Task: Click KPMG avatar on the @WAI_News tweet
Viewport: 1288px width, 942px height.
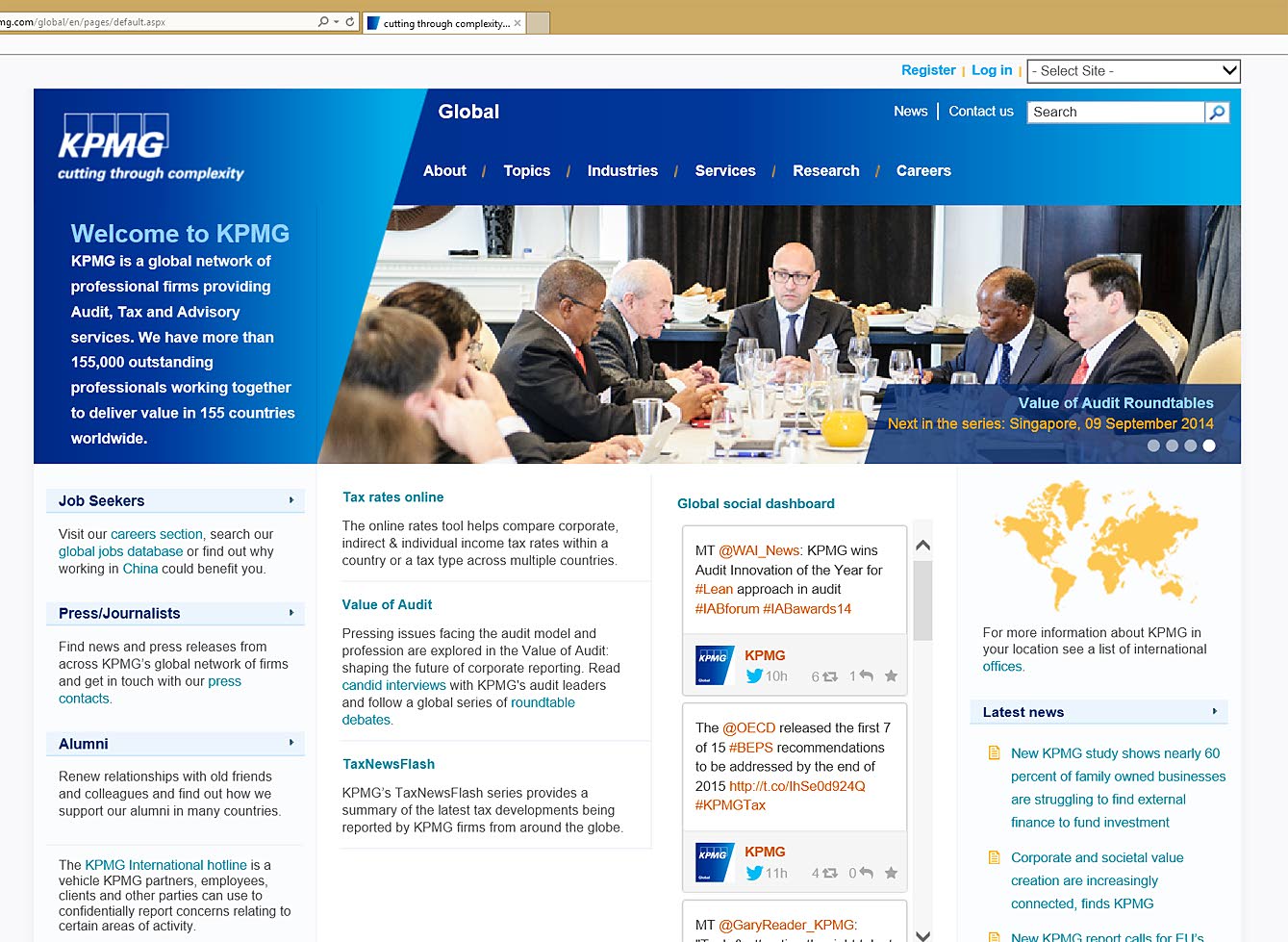Action: click(x=715, y=665)
